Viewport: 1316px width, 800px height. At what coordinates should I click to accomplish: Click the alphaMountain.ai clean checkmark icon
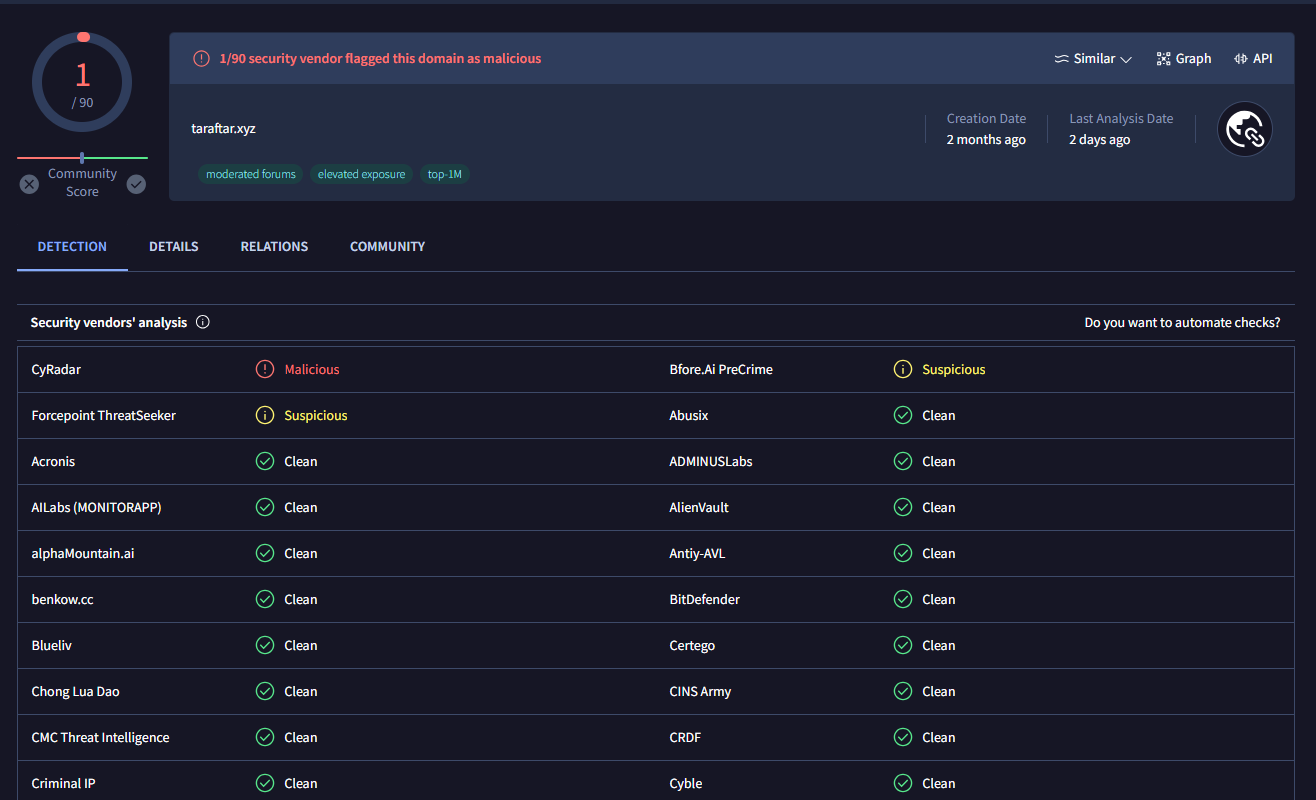265,553
